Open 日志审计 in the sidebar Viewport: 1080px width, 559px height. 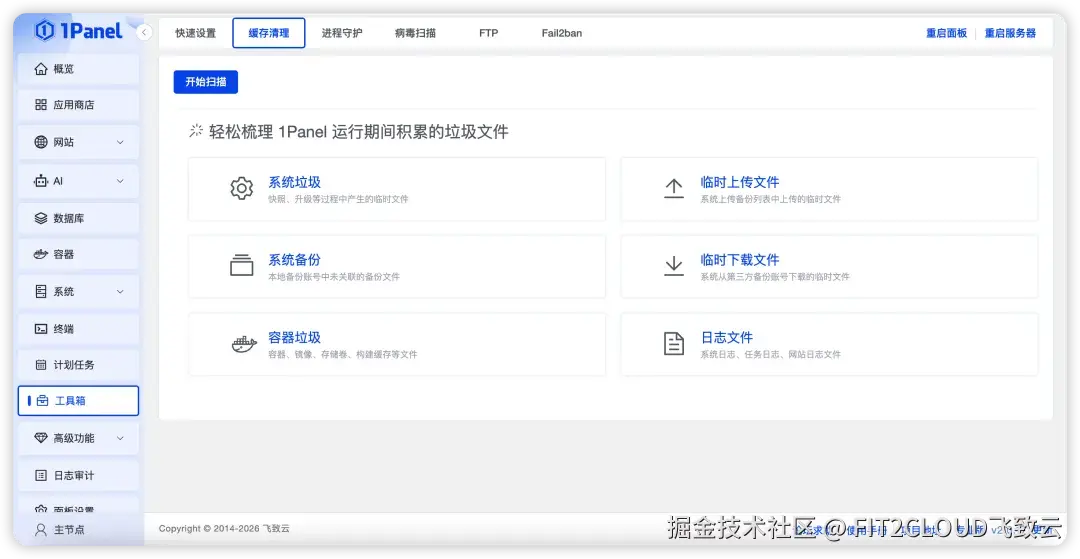[78, 475]
